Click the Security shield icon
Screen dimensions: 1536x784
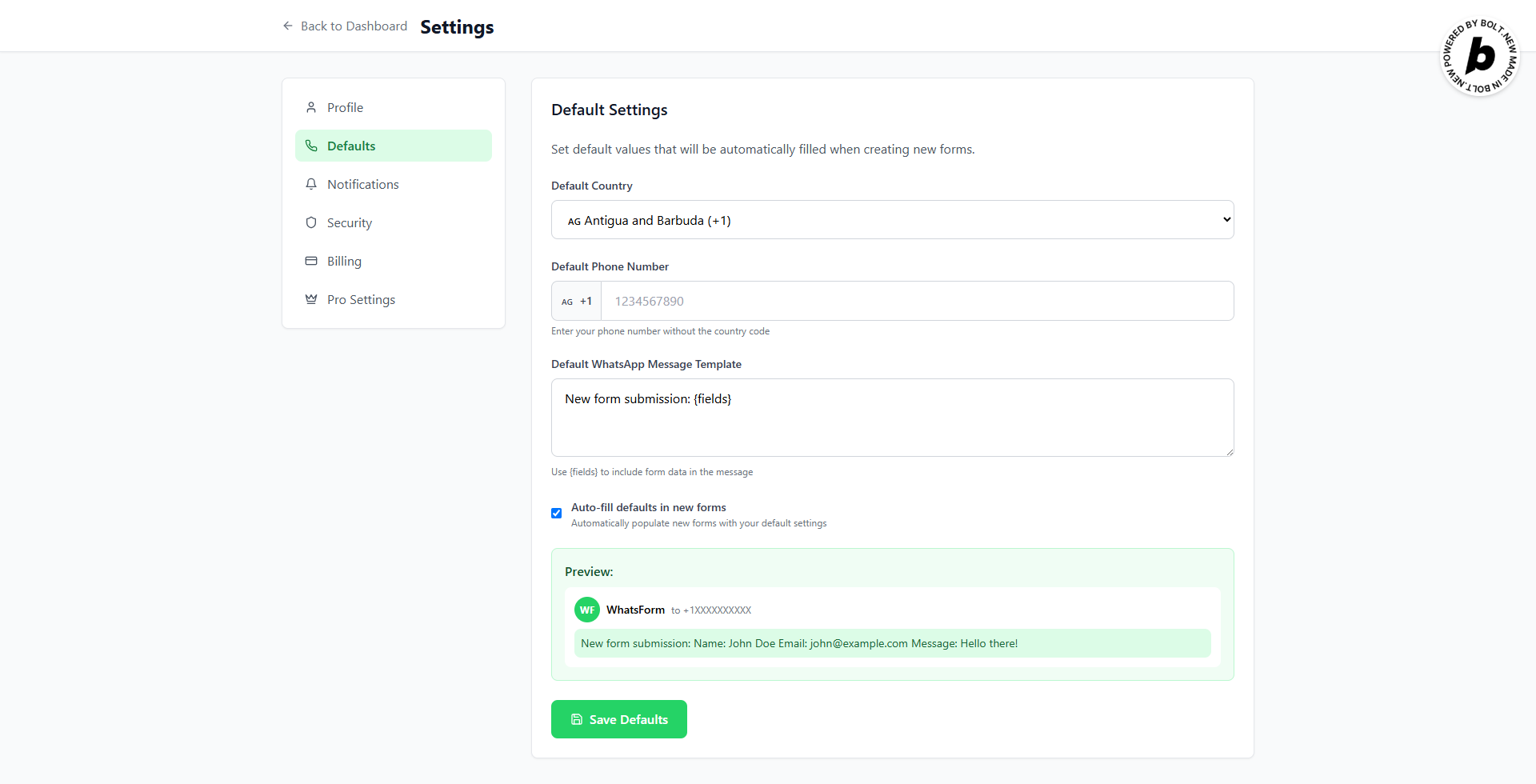(311, 222)
